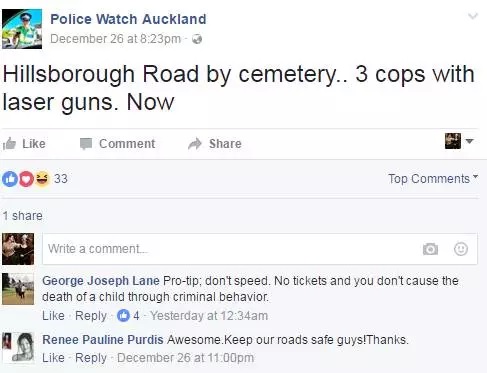
Task: Open the Police Watch Auckland page link
Action: click(x=128, y=19)
